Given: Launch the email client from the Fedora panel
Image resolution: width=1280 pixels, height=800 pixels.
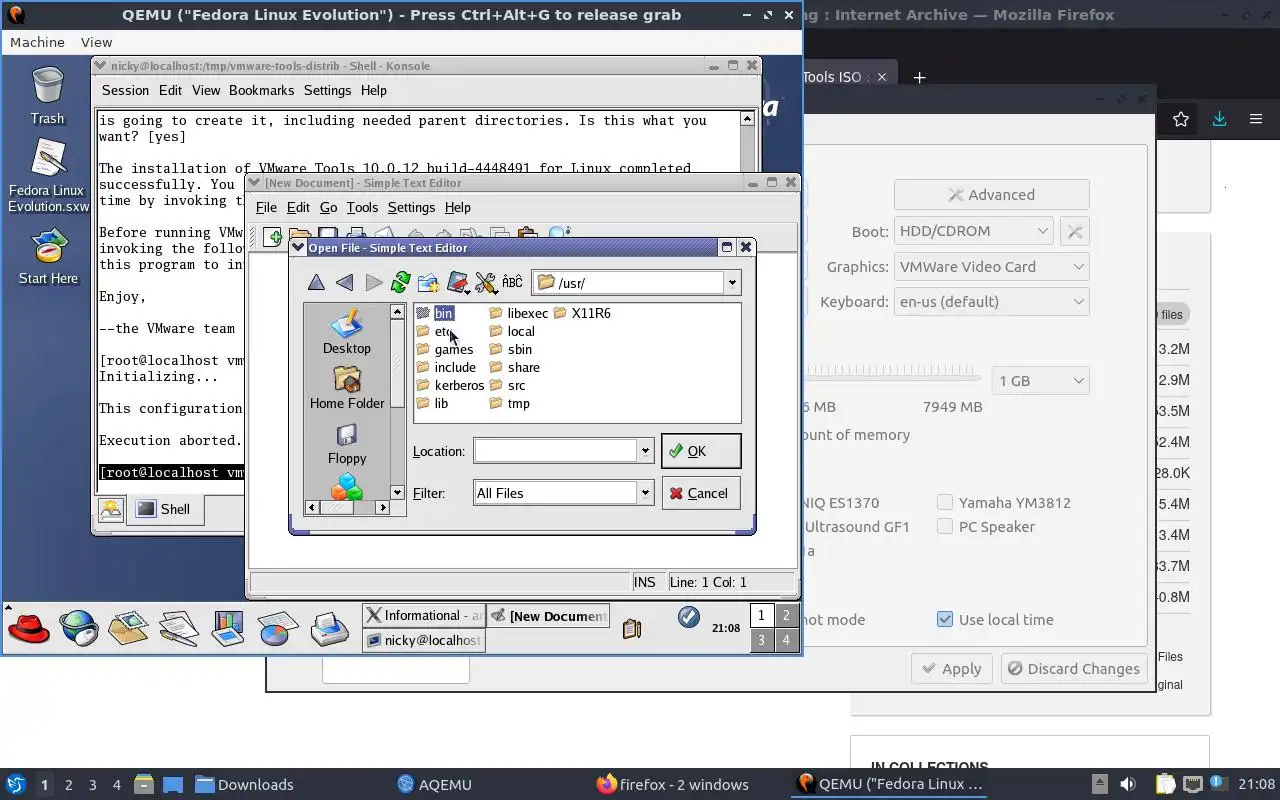Looking at the screenshot, I should click(x=129, y=628).
